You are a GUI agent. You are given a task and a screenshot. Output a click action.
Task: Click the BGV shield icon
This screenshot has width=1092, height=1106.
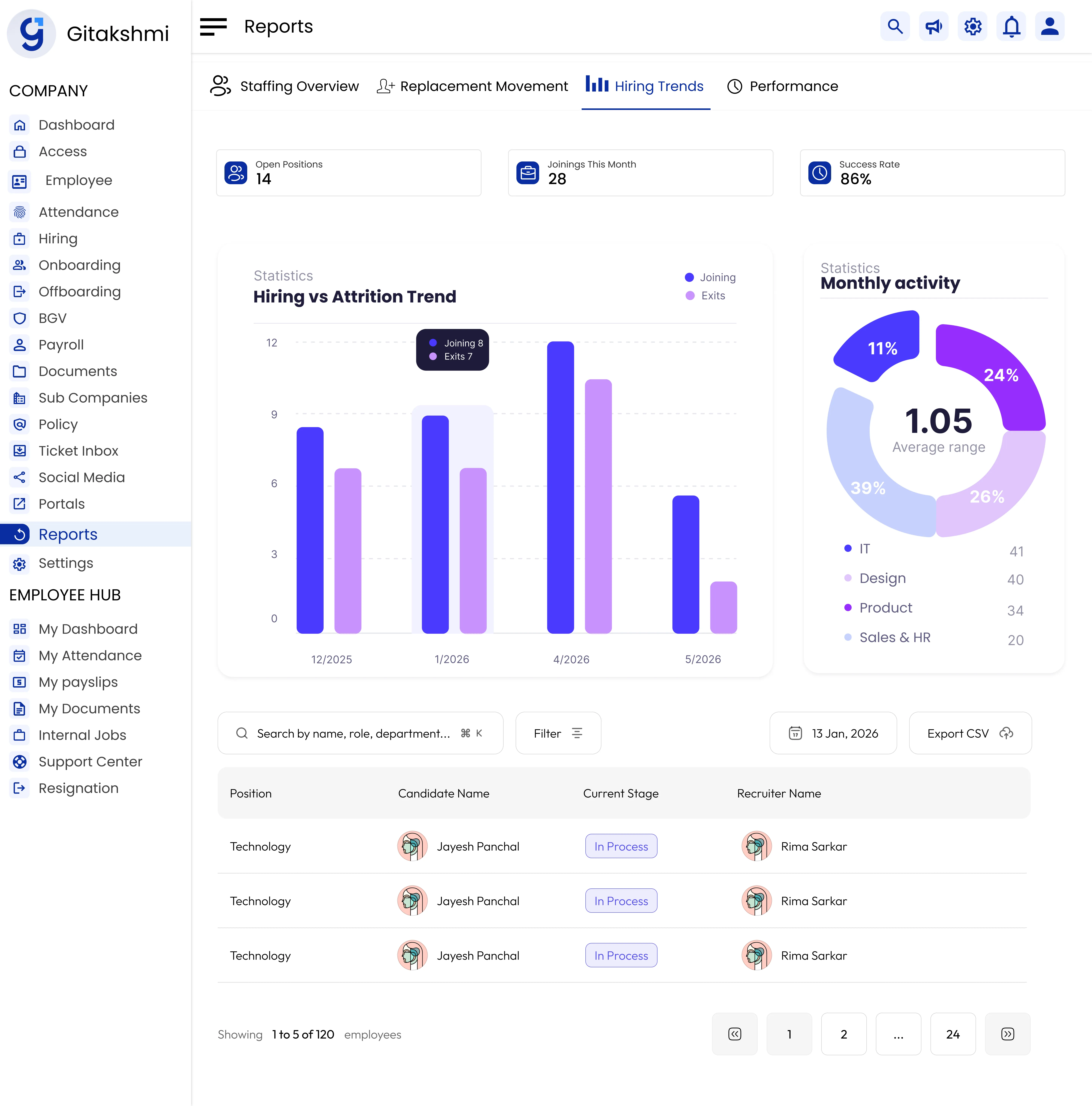pos(20,318)
